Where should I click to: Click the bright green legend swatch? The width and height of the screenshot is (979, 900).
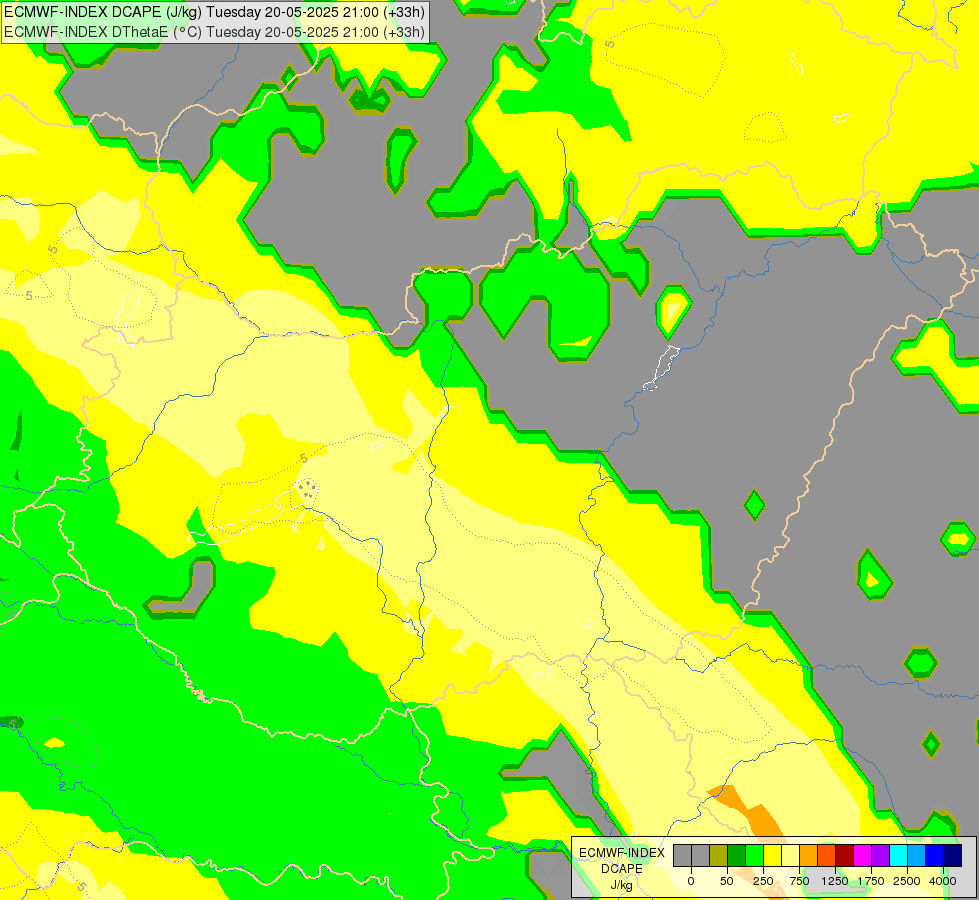click(754, 855)
